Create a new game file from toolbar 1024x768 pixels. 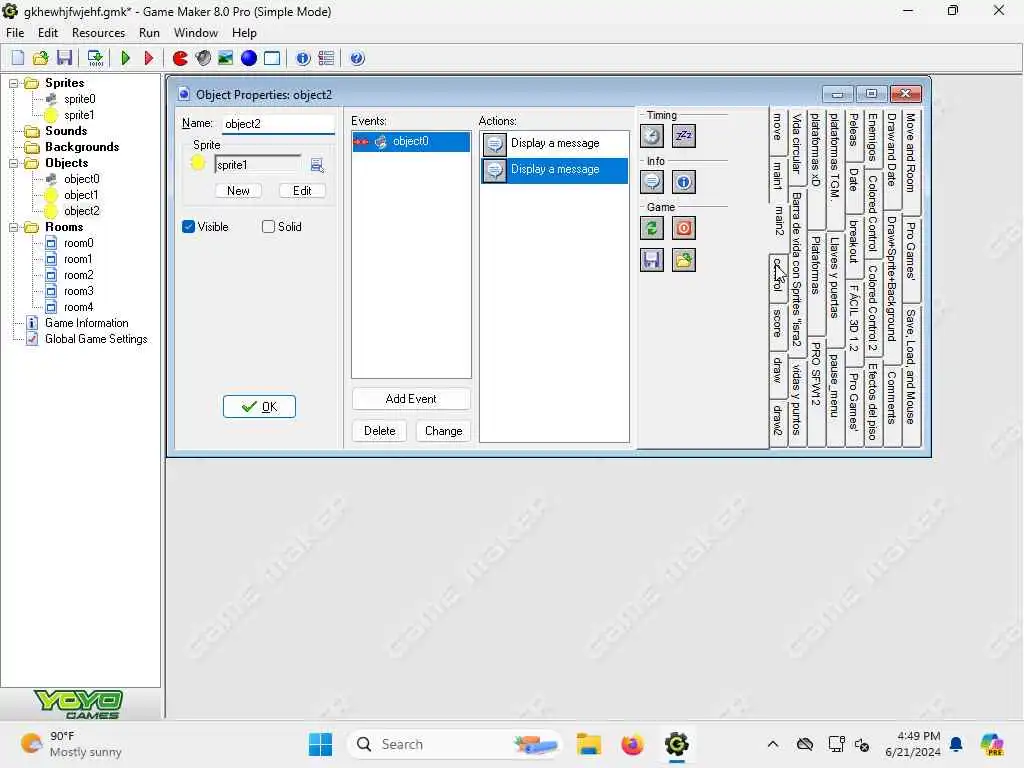18,58
